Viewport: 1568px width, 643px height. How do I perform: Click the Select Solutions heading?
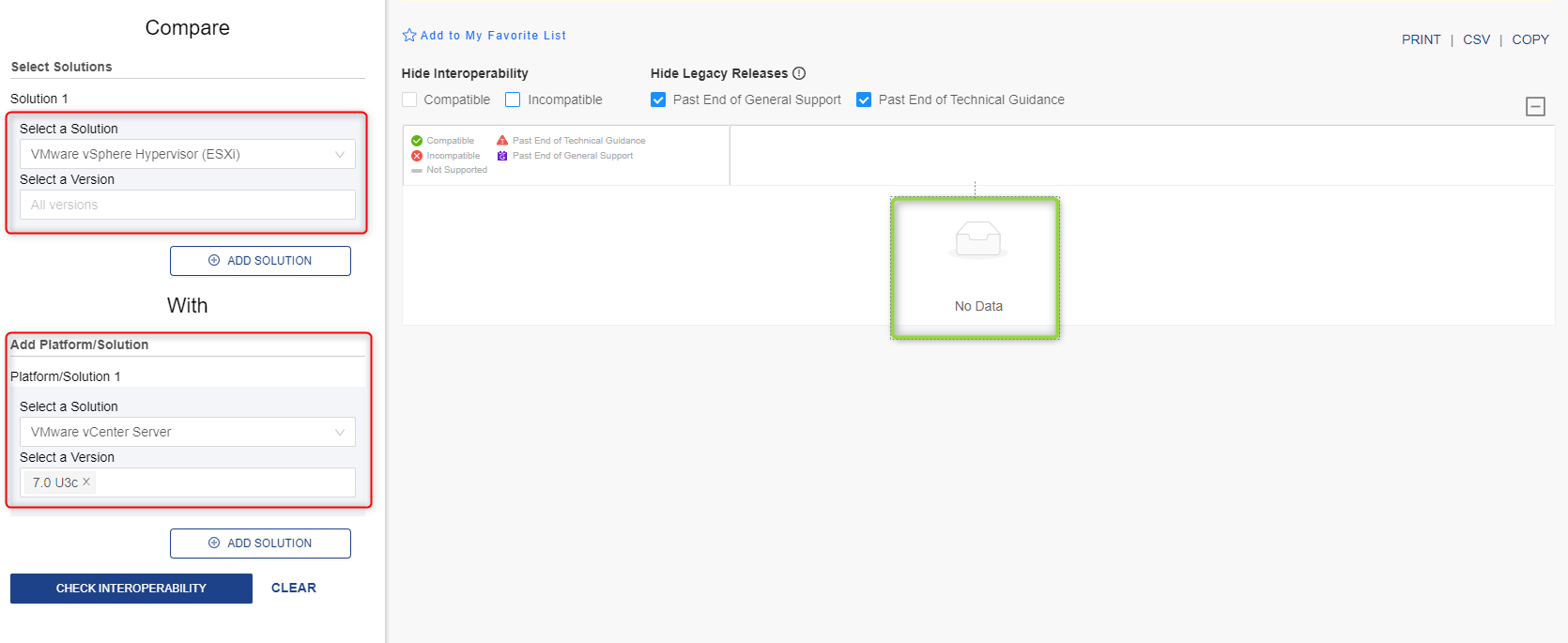click(61, 67)
